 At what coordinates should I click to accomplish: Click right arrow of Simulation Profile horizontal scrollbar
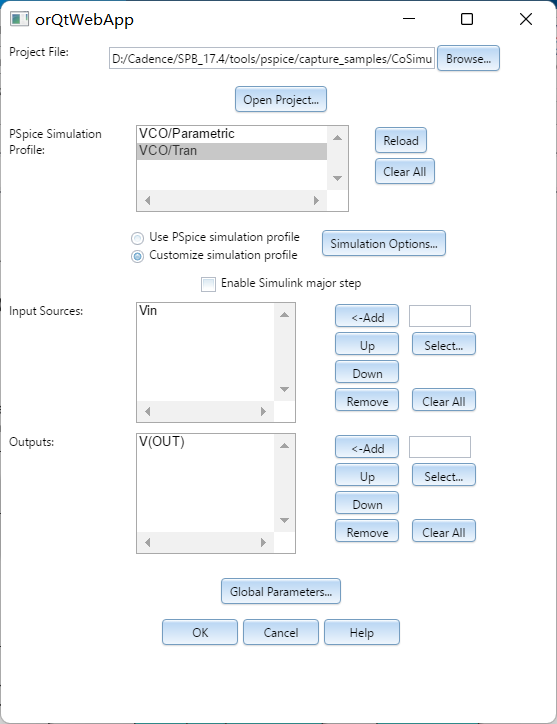pos(316,200)
